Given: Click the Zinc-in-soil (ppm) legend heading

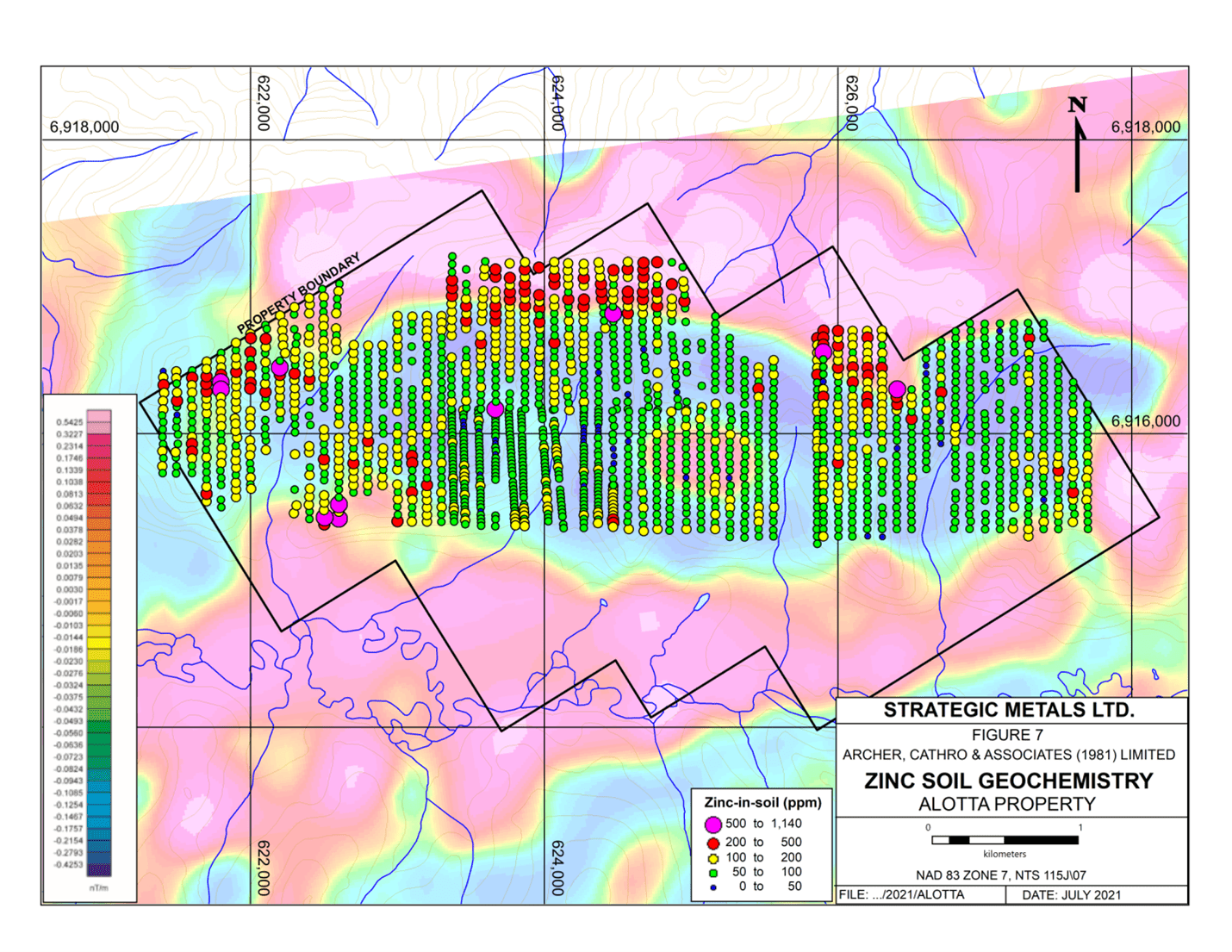Looking at the screenshot, I should click(x=762, y=802).
